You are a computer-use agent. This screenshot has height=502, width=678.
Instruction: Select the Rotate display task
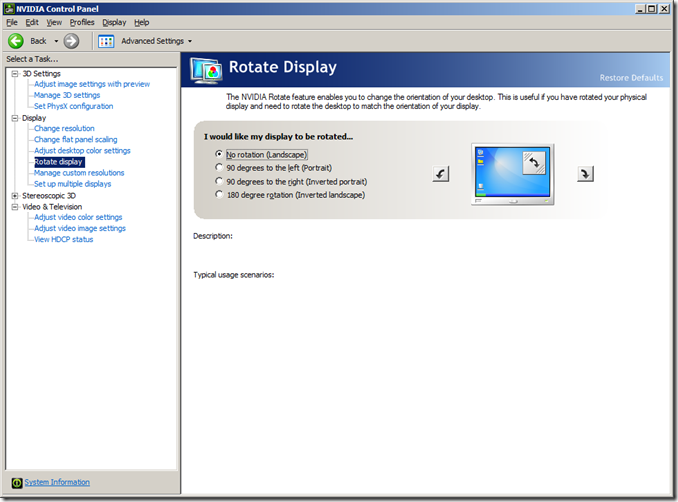59,162
